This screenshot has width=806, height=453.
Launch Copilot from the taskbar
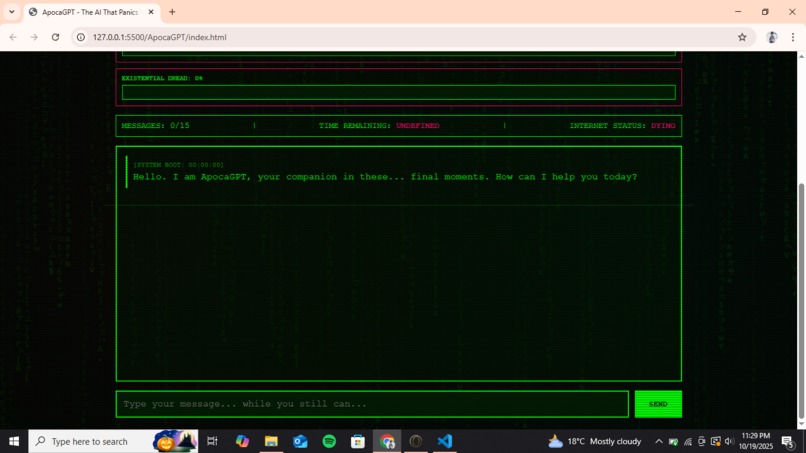(x=242, y=441)
